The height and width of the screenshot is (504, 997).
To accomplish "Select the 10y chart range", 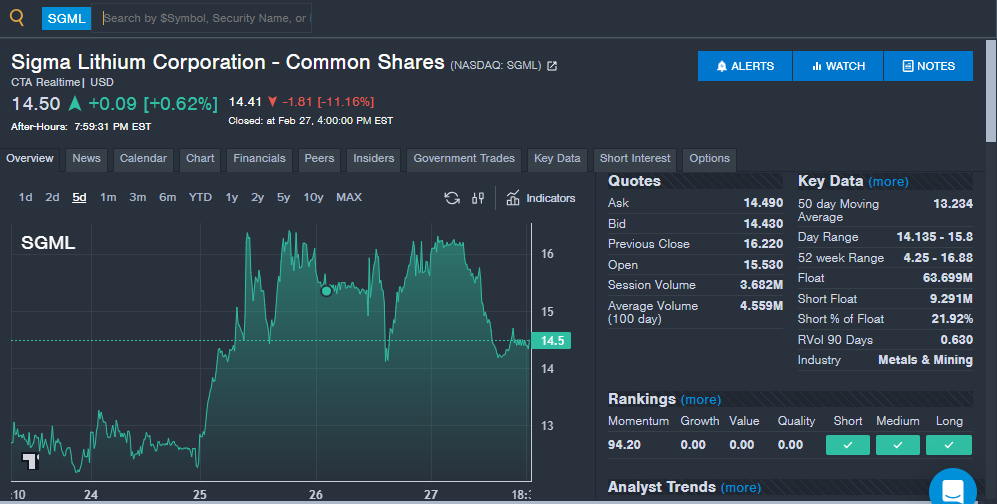I will pyautogui.click(x=313, y=198).
